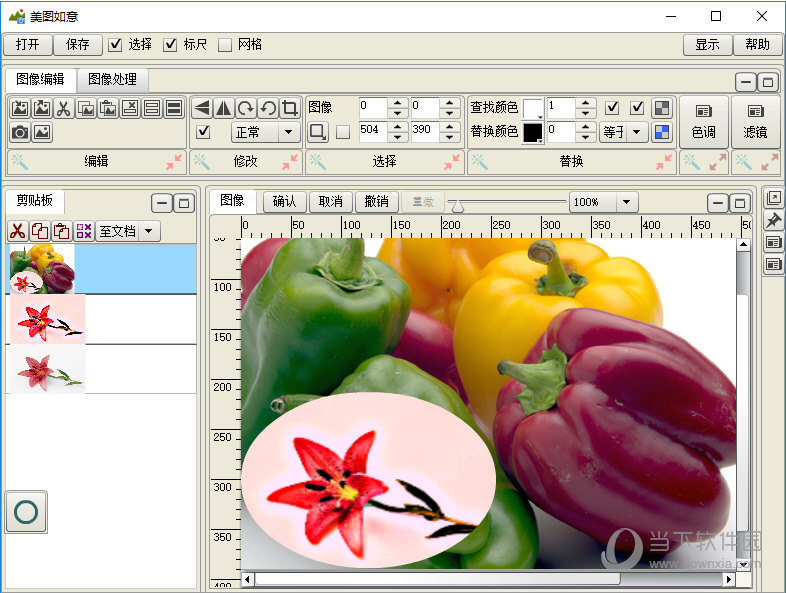The image size is (786, 593).
Task: Enable the 网格 grid checkbox
Action: tap(225, 44)
